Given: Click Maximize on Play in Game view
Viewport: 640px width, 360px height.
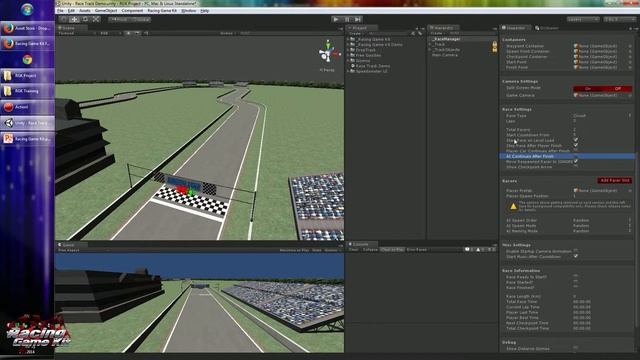Looking at the screenshot, I should pos(294,250).
